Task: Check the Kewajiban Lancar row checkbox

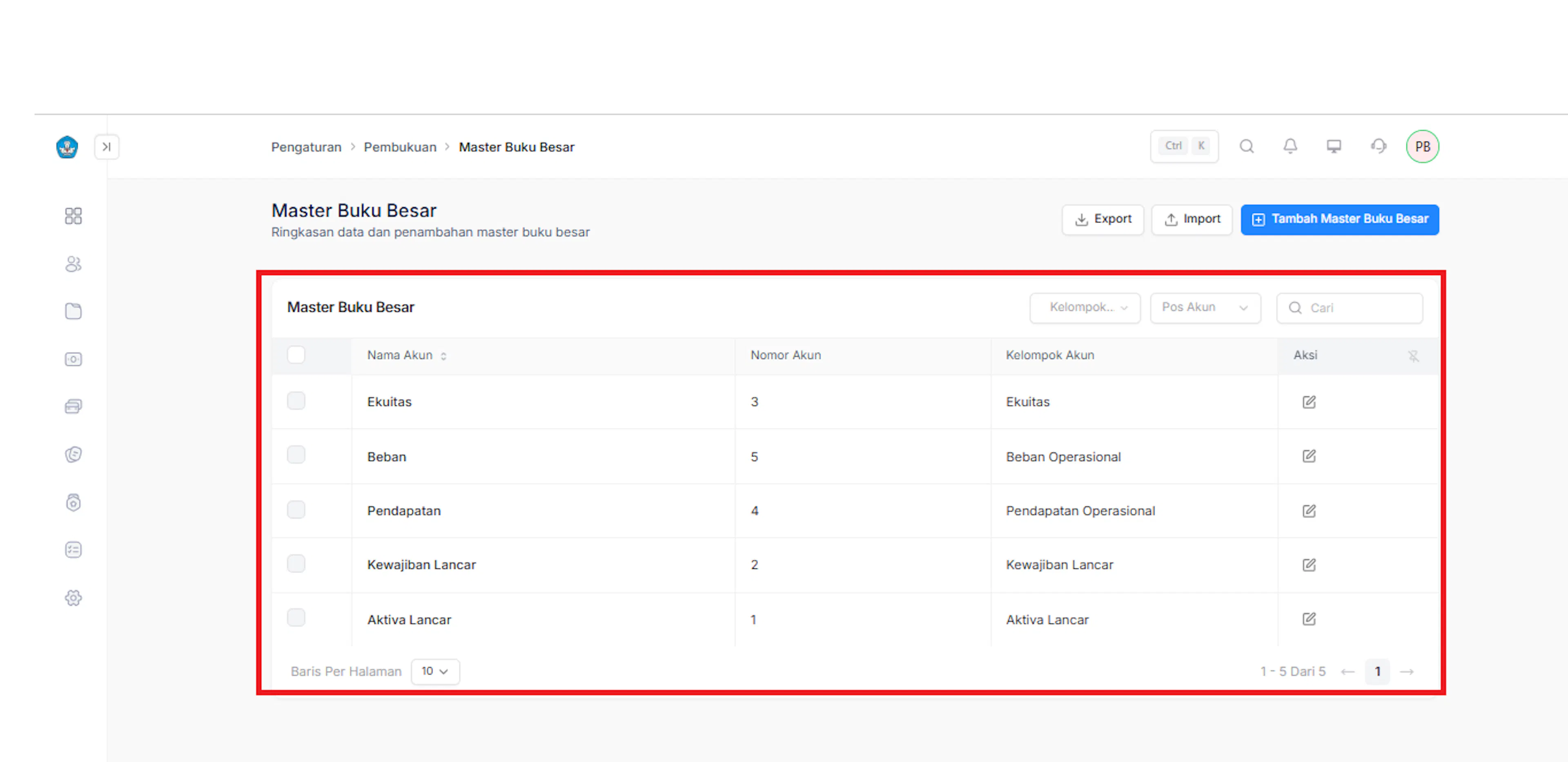Action: pyautogui.click(x=296, y=564)
